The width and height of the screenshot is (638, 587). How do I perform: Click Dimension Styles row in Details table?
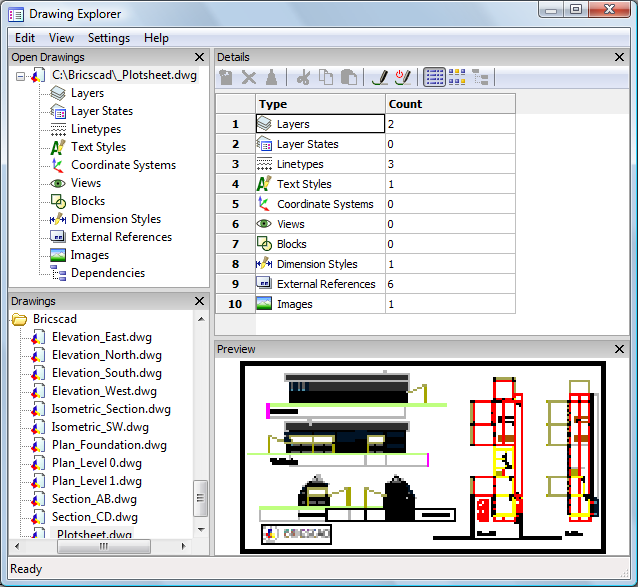click(x=365, y=264)
